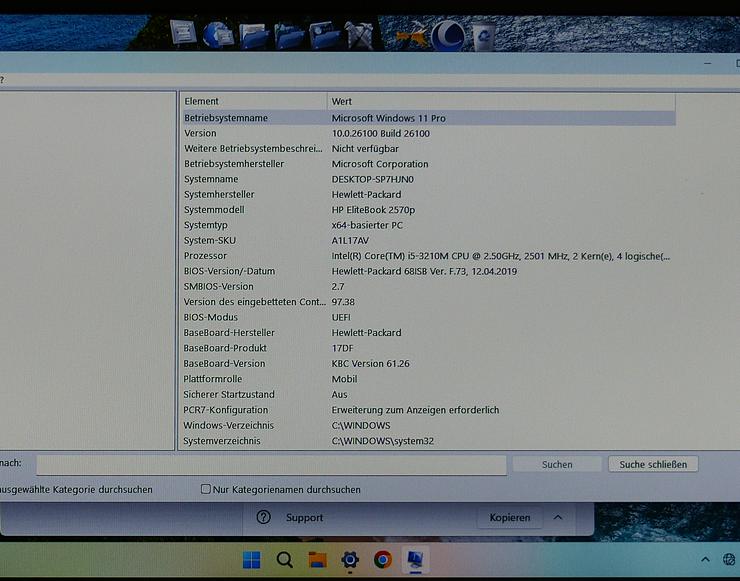Viewport: 740px width, 581px height.
Task: Click the HP EliteBook 2570p value
Action: click(373, 210)
